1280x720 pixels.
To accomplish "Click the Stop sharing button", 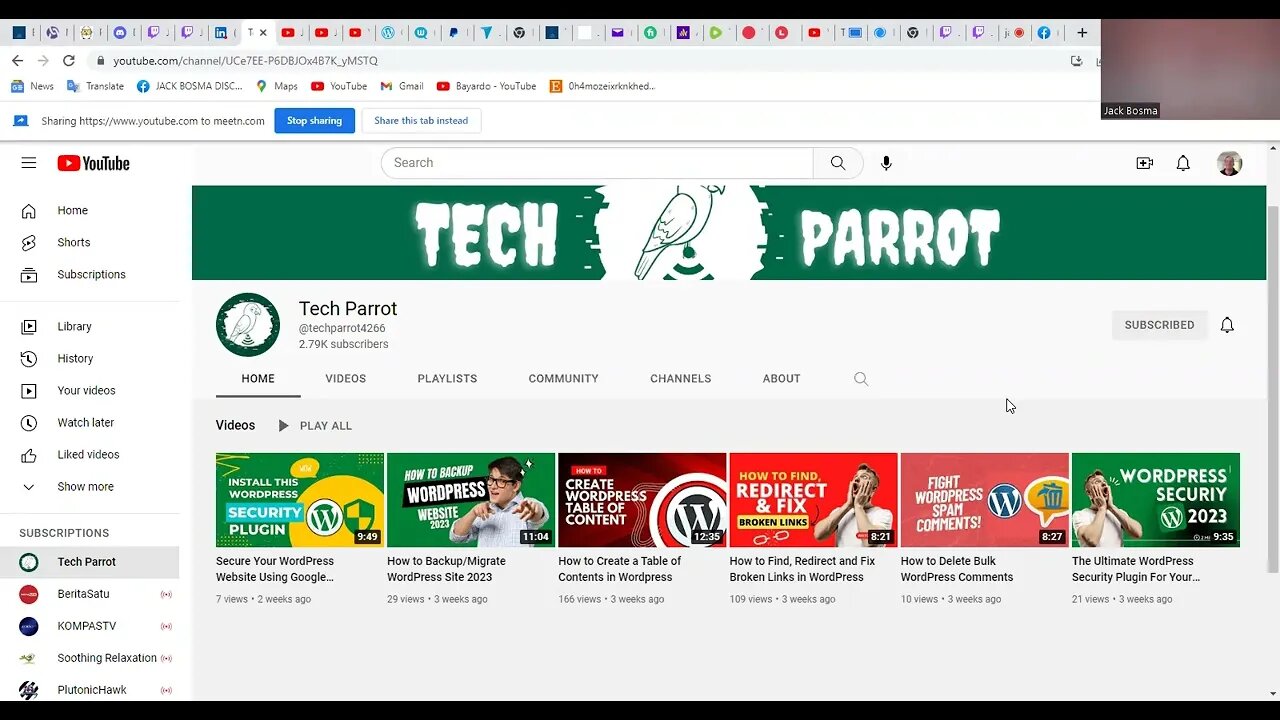I will click(x=314, y=121).
